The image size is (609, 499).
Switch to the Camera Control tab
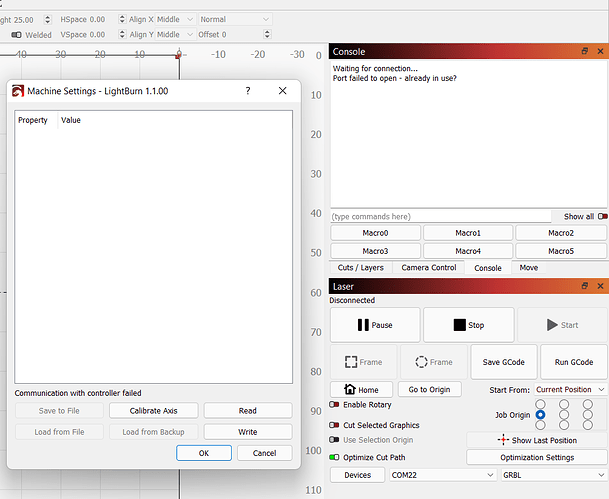pyautogui.click(x=429, y=268)
